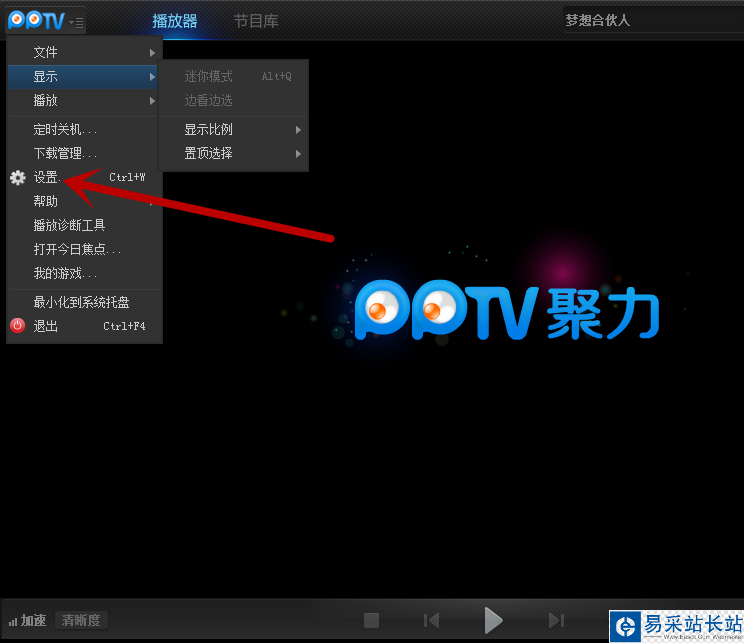The height and width of the screenshot is (643, 744).
Task: Expand the 显示比例 submenu arrow
Action: pos(298,130)
